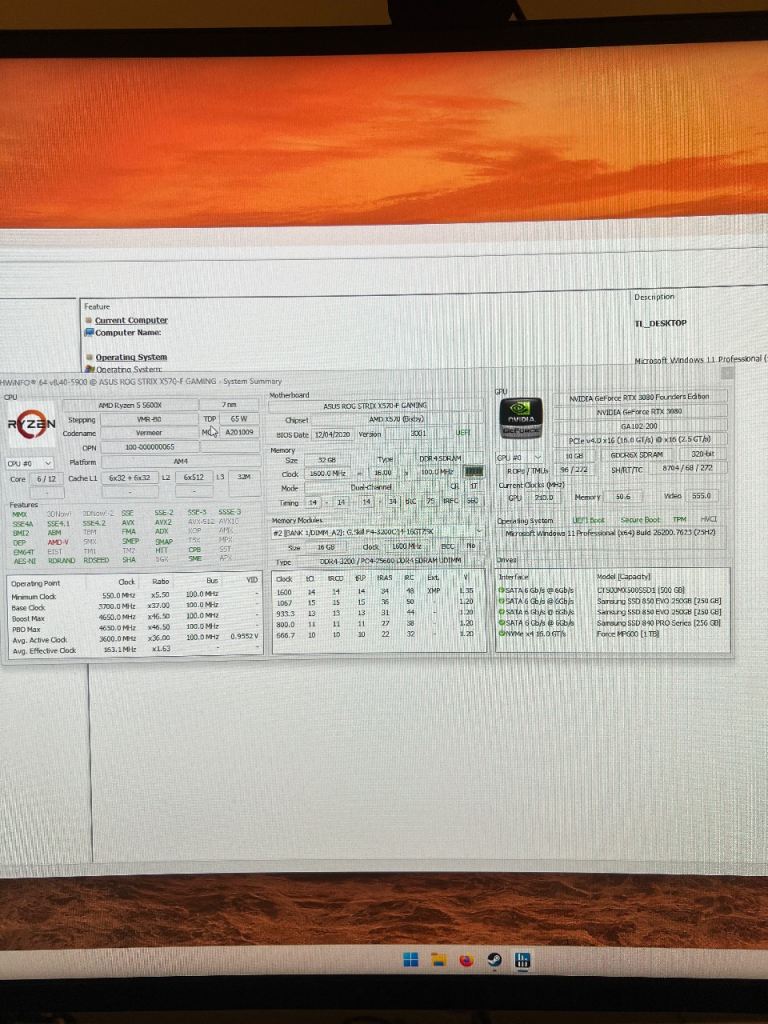768x1024 pixels.
Task: Click the first SATA drive status indicator
Action: pos(502,590)
